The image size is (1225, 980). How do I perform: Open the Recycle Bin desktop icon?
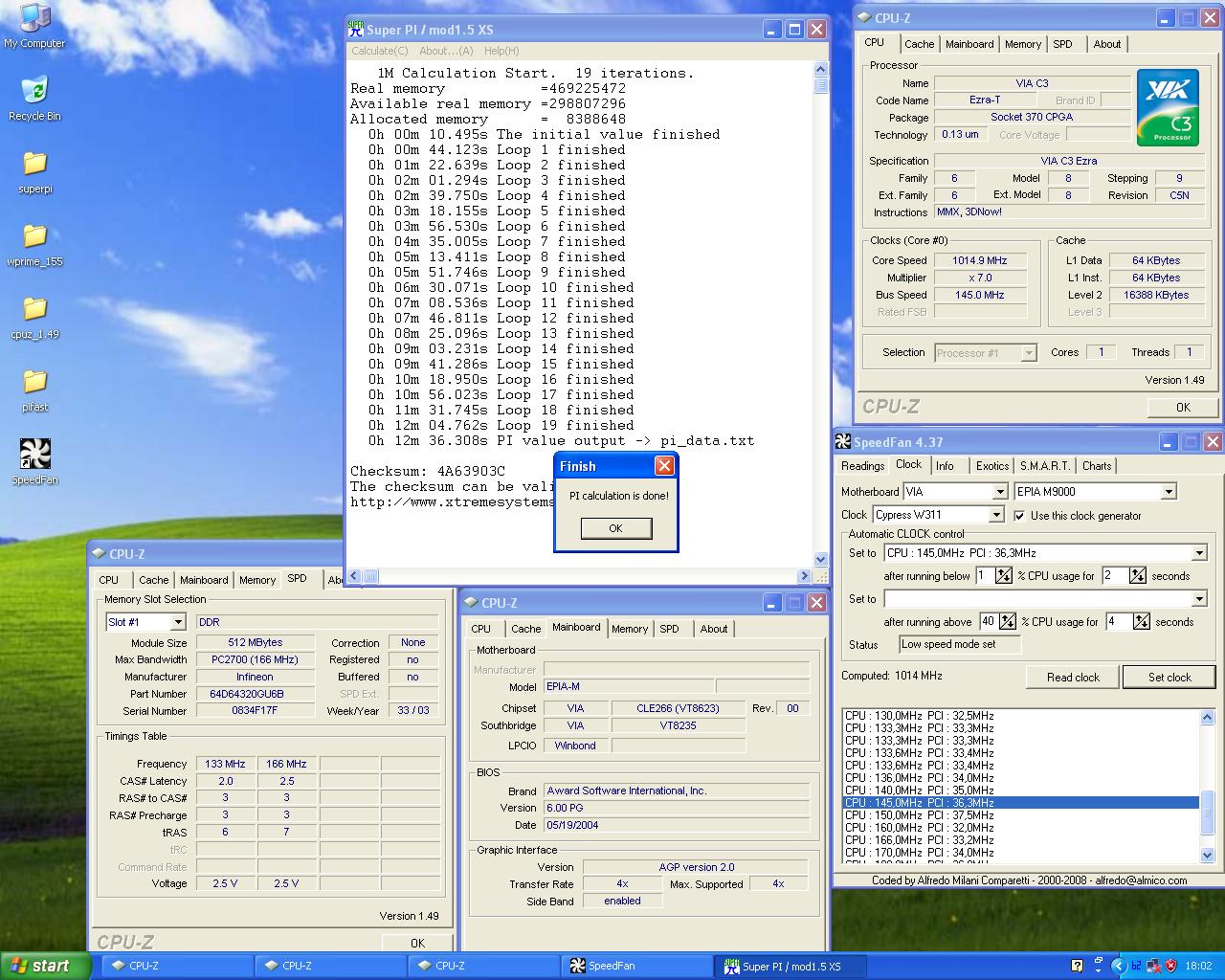click(34, 99)
